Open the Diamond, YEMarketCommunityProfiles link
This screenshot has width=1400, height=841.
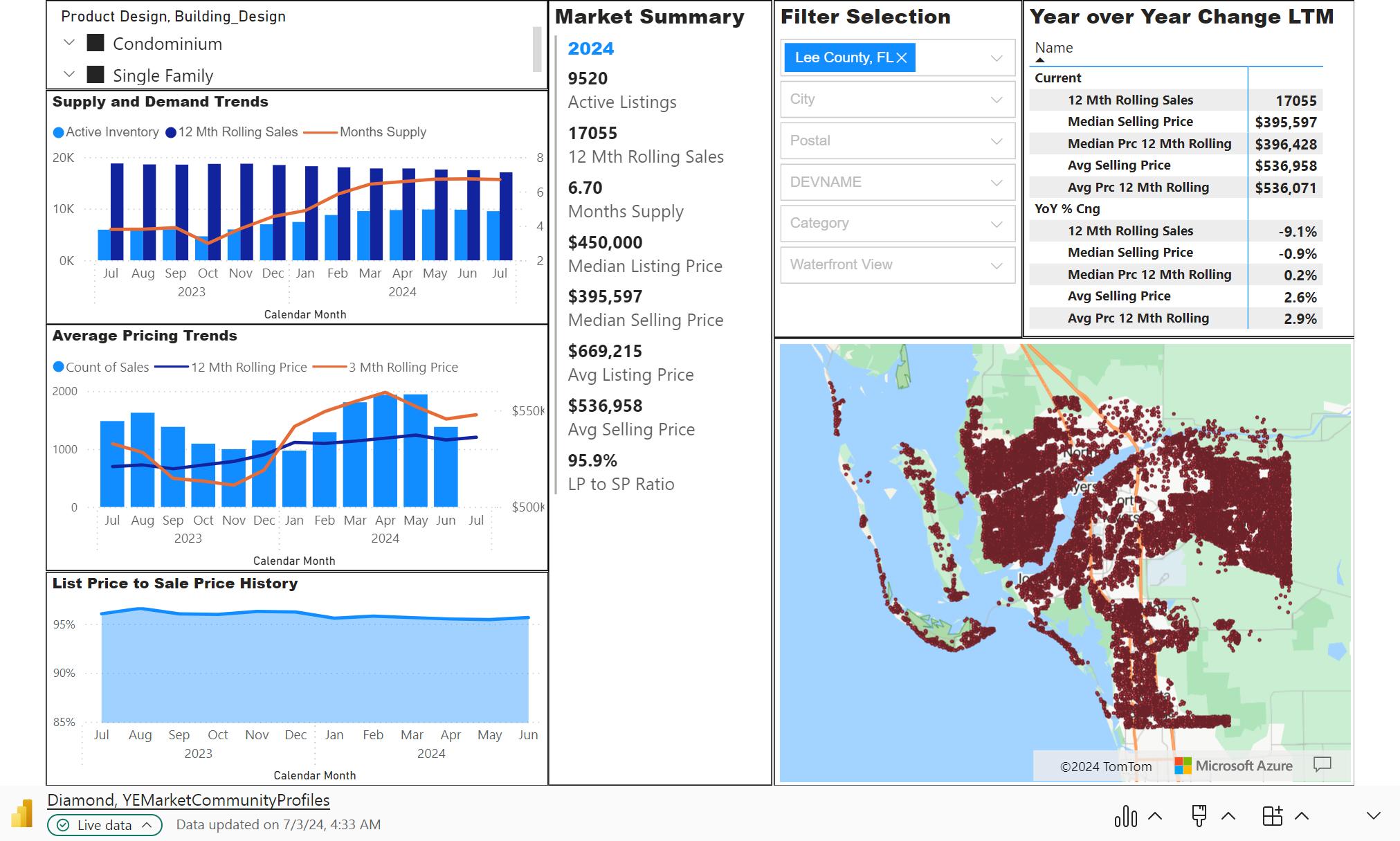(x=188, y=800)
